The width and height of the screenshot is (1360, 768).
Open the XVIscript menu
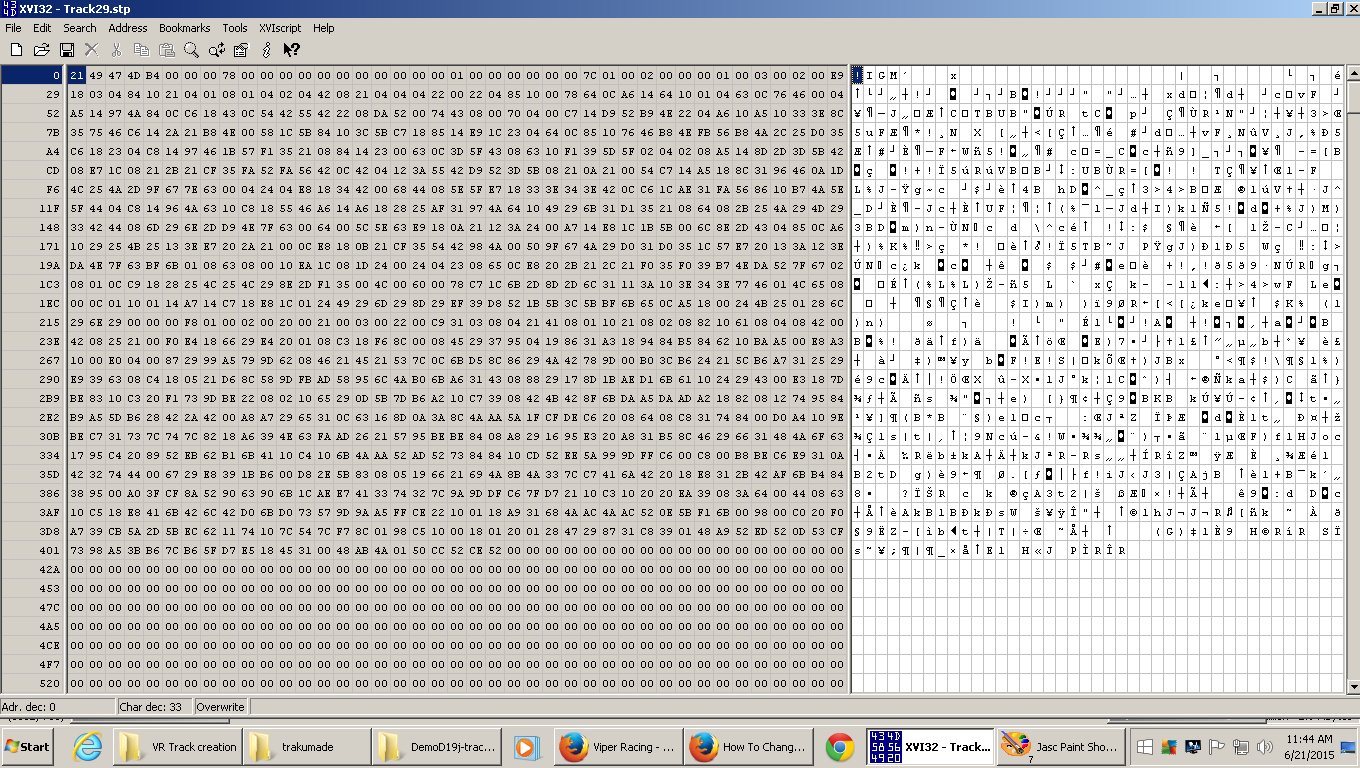pyautogui.click(x=281, y=28)
